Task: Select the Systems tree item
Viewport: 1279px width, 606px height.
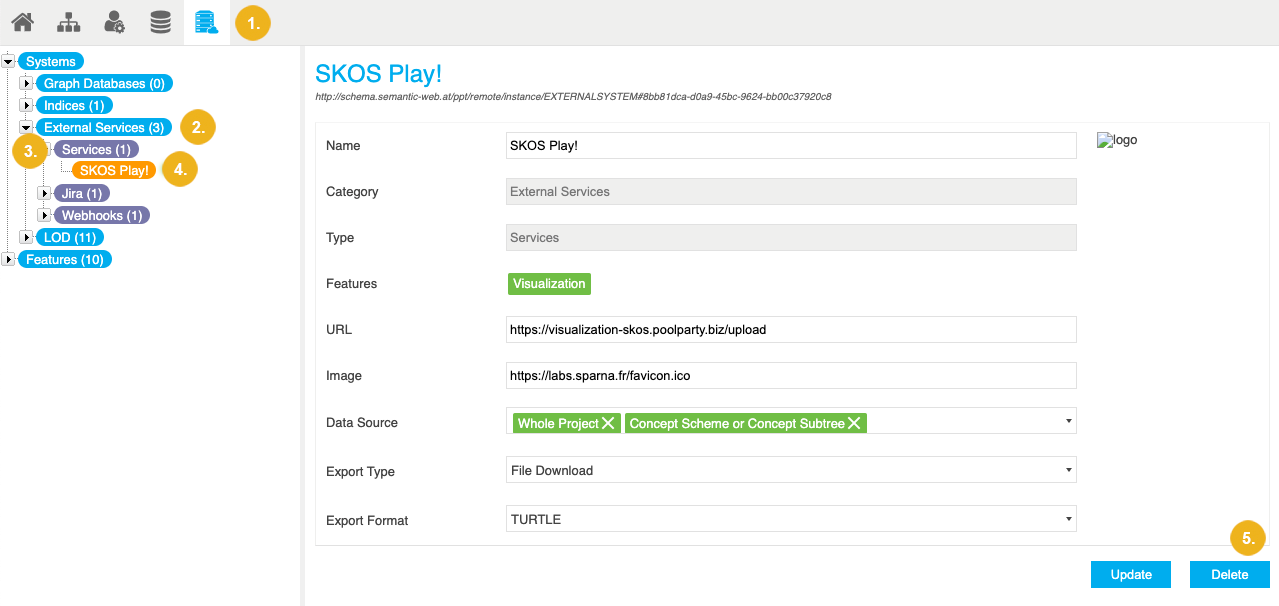Action: (51, 62)
